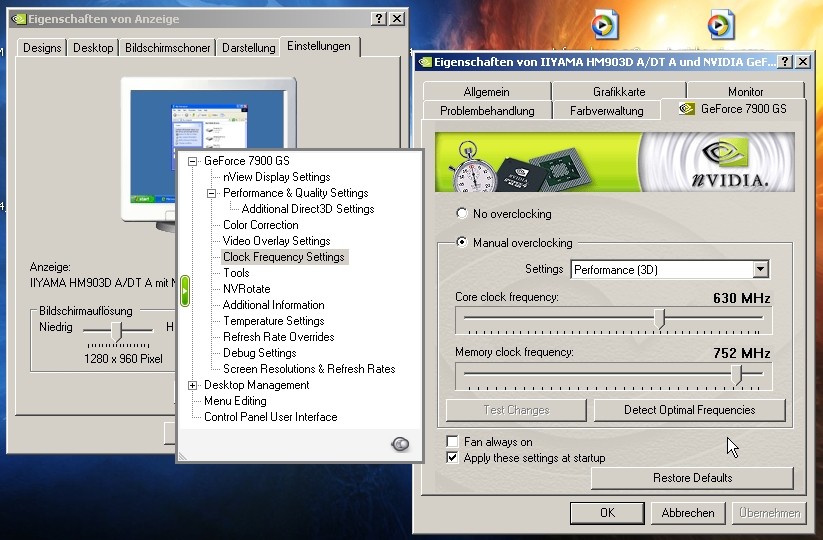Open Tools in the NVIDIA tree
The image size is (823, 540).
[x=236, y=273]
